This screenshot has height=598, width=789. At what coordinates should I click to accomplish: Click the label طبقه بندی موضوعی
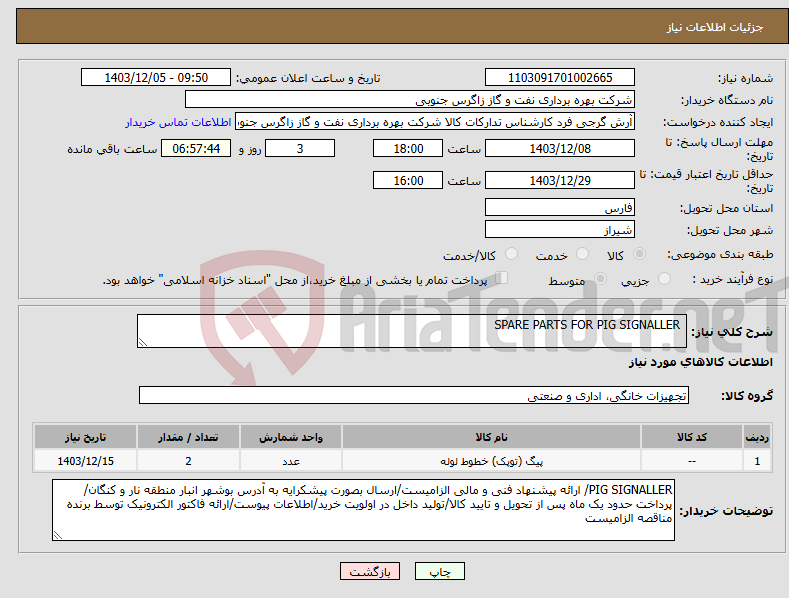click(x=720, y=254)
